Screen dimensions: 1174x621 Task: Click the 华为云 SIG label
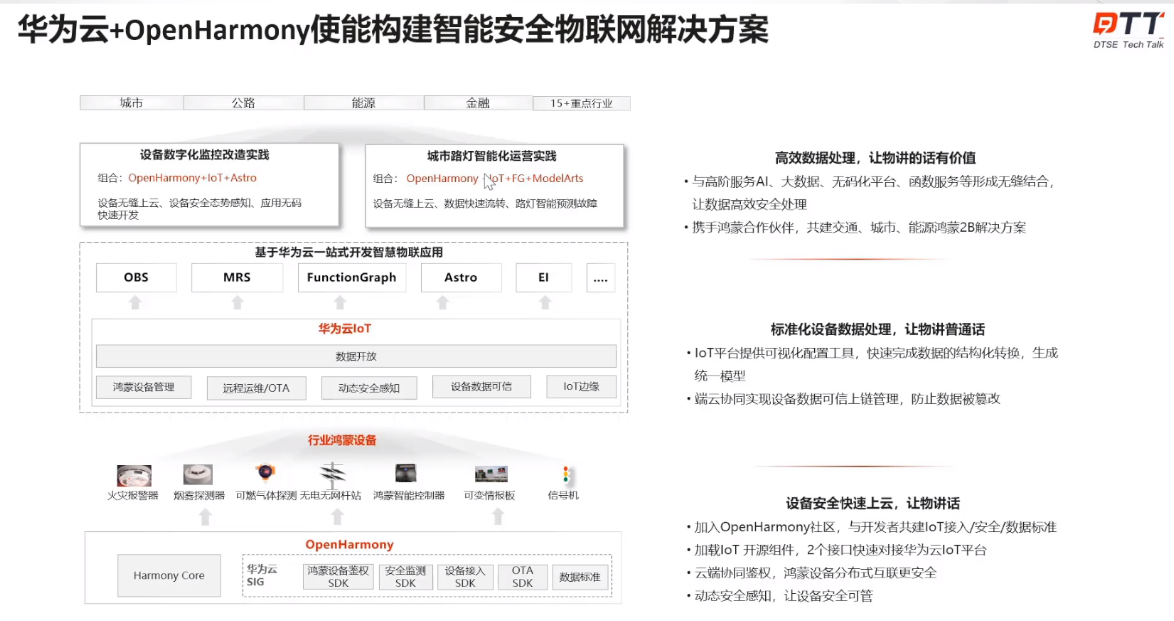click(x=262, y=575)
